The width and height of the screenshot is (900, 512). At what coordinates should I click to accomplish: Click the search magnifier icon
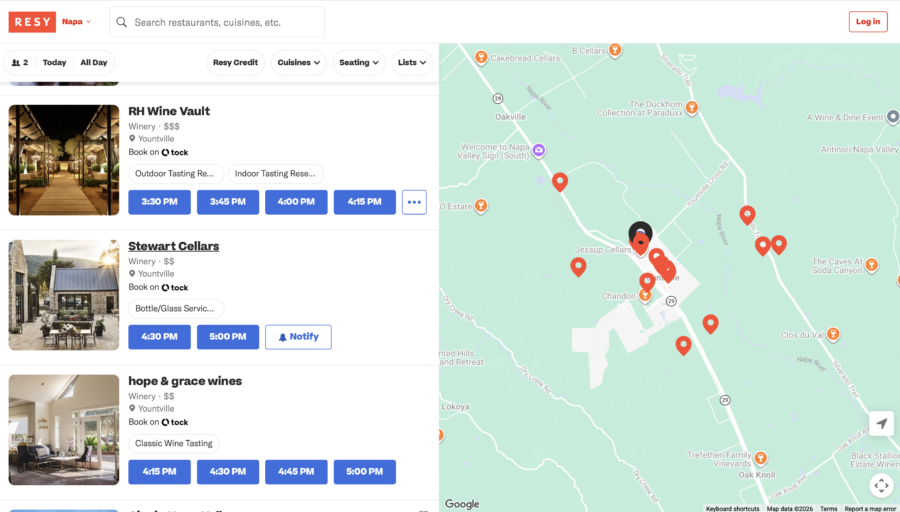tap(121, 22)
